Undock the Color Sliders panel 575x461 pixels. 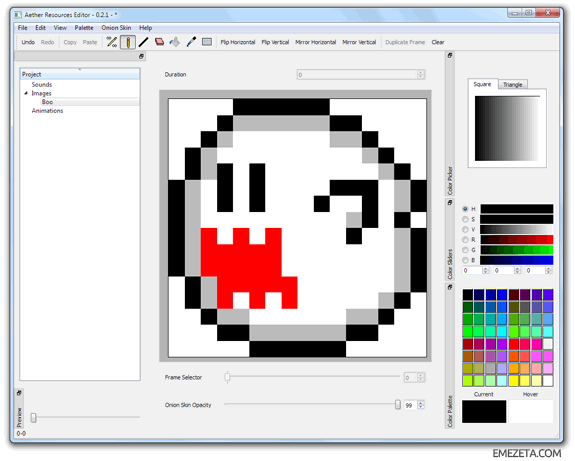pos(450,202)
